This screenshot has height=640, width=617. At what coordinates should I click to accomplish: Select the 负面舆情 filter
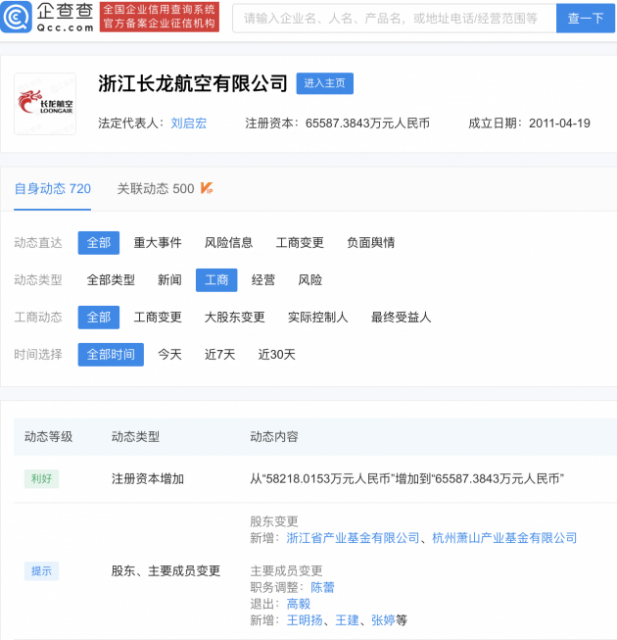coord(371,243)
